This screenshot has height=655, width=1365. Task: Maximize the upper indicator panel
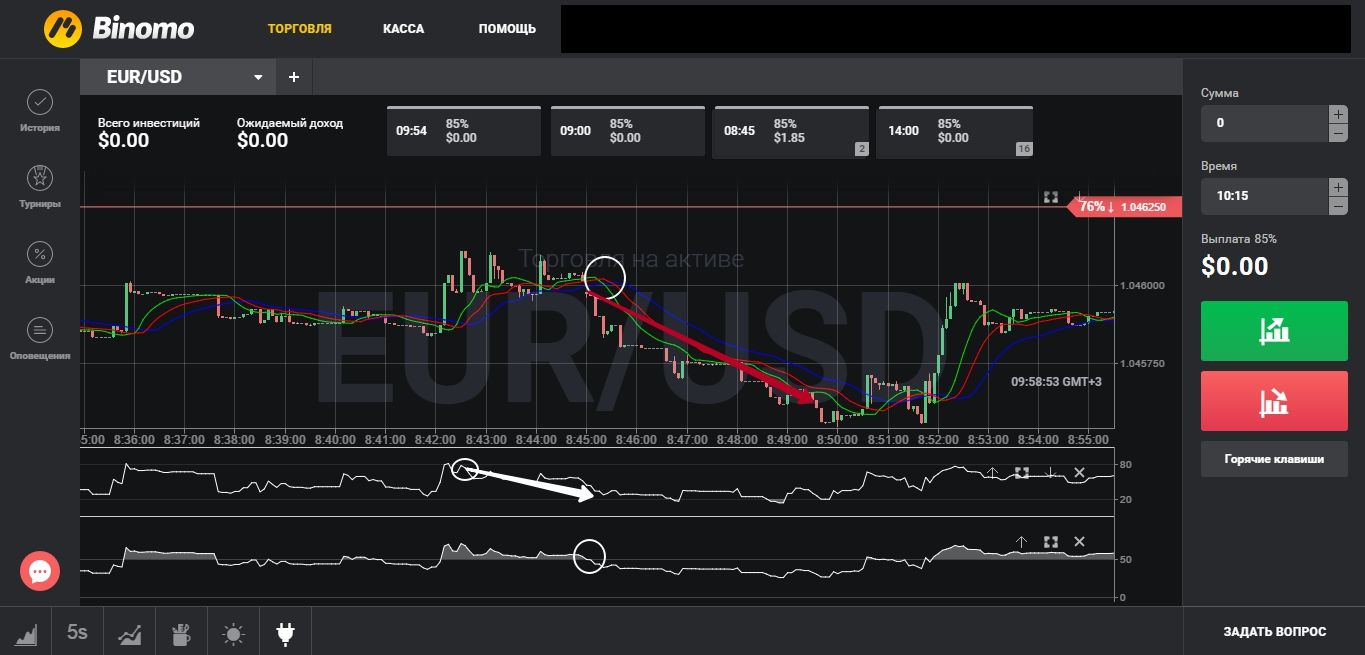(1021, 472)
